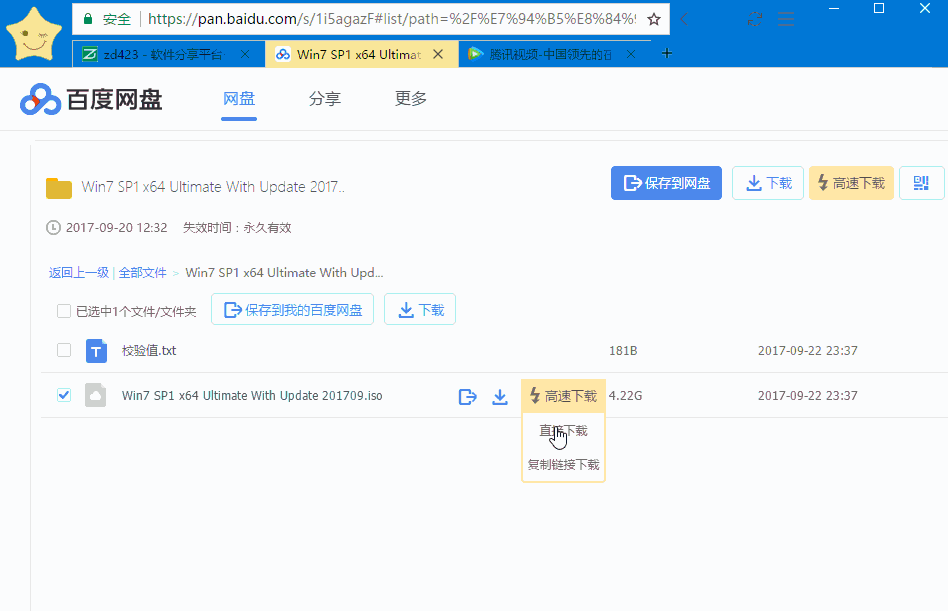Image resolution: width=948 pixels, height=611 pixels.
Task: Click the save-to-disk icon beside the ISO file
Action: click(x=467, y=396)
